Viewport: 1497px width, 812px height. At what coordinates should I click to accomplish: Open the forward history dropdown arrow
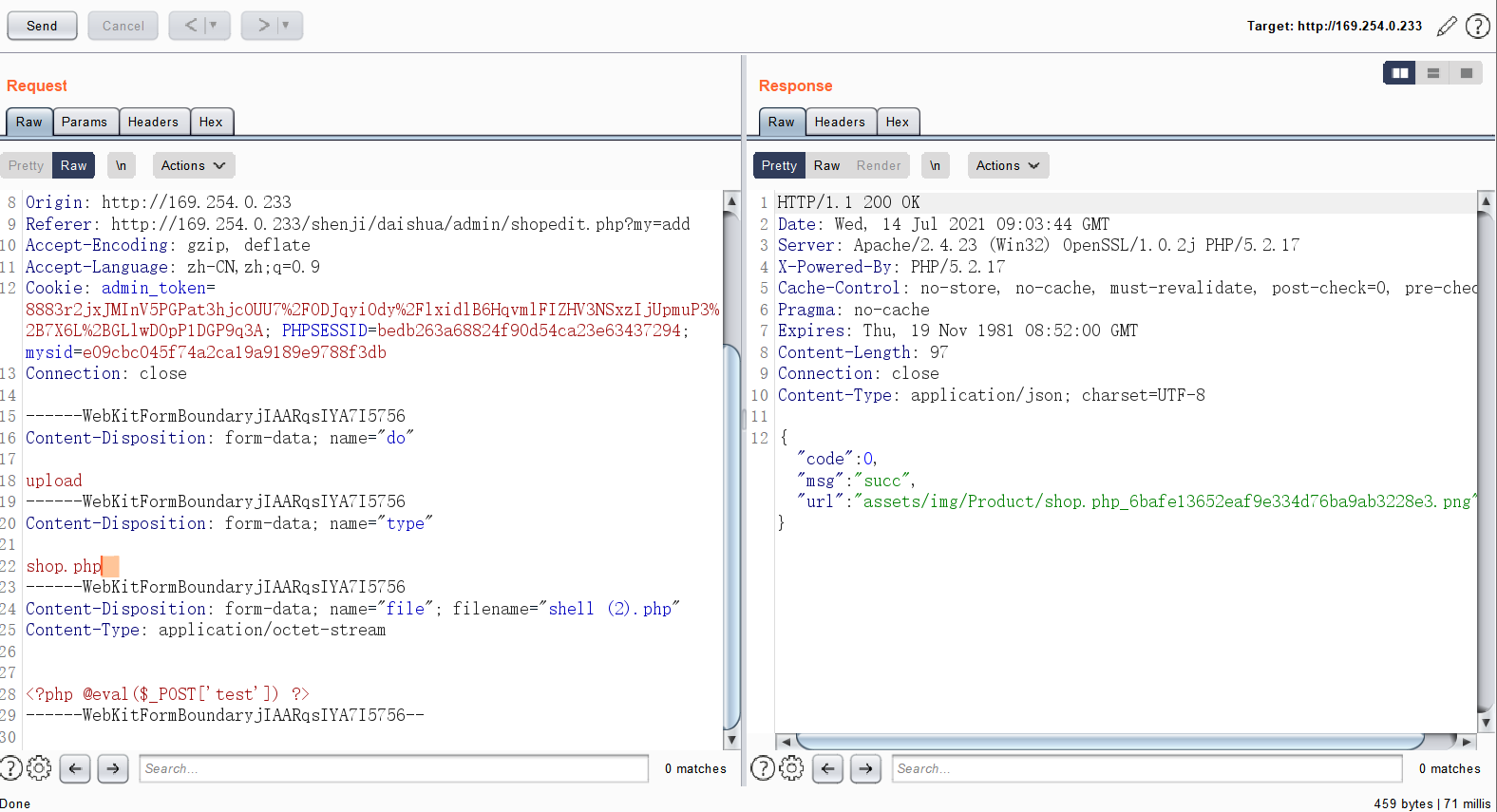tap(286, 26)
